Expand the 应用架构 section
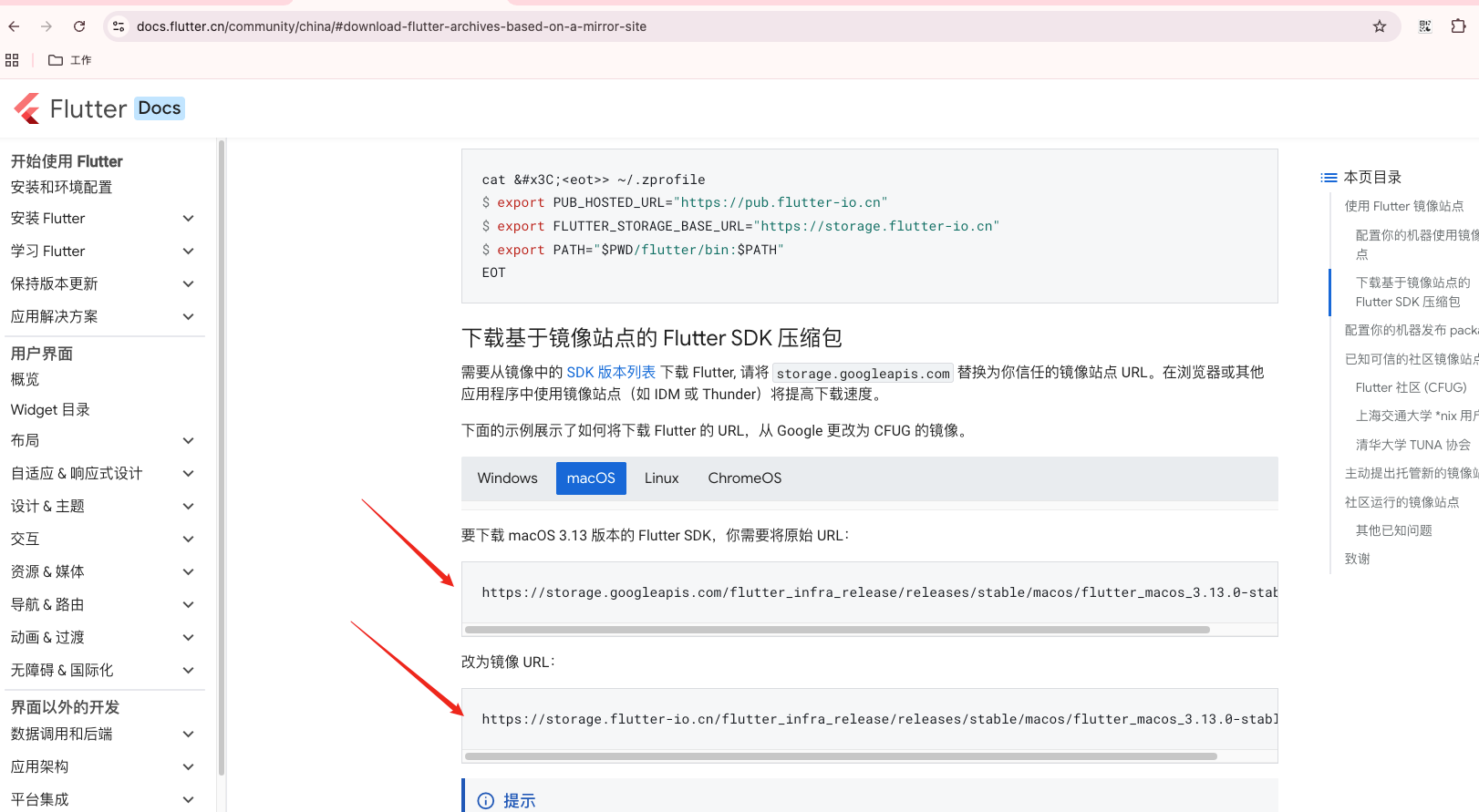Screen dimensions: 1479x812 (x=189, y=766)
